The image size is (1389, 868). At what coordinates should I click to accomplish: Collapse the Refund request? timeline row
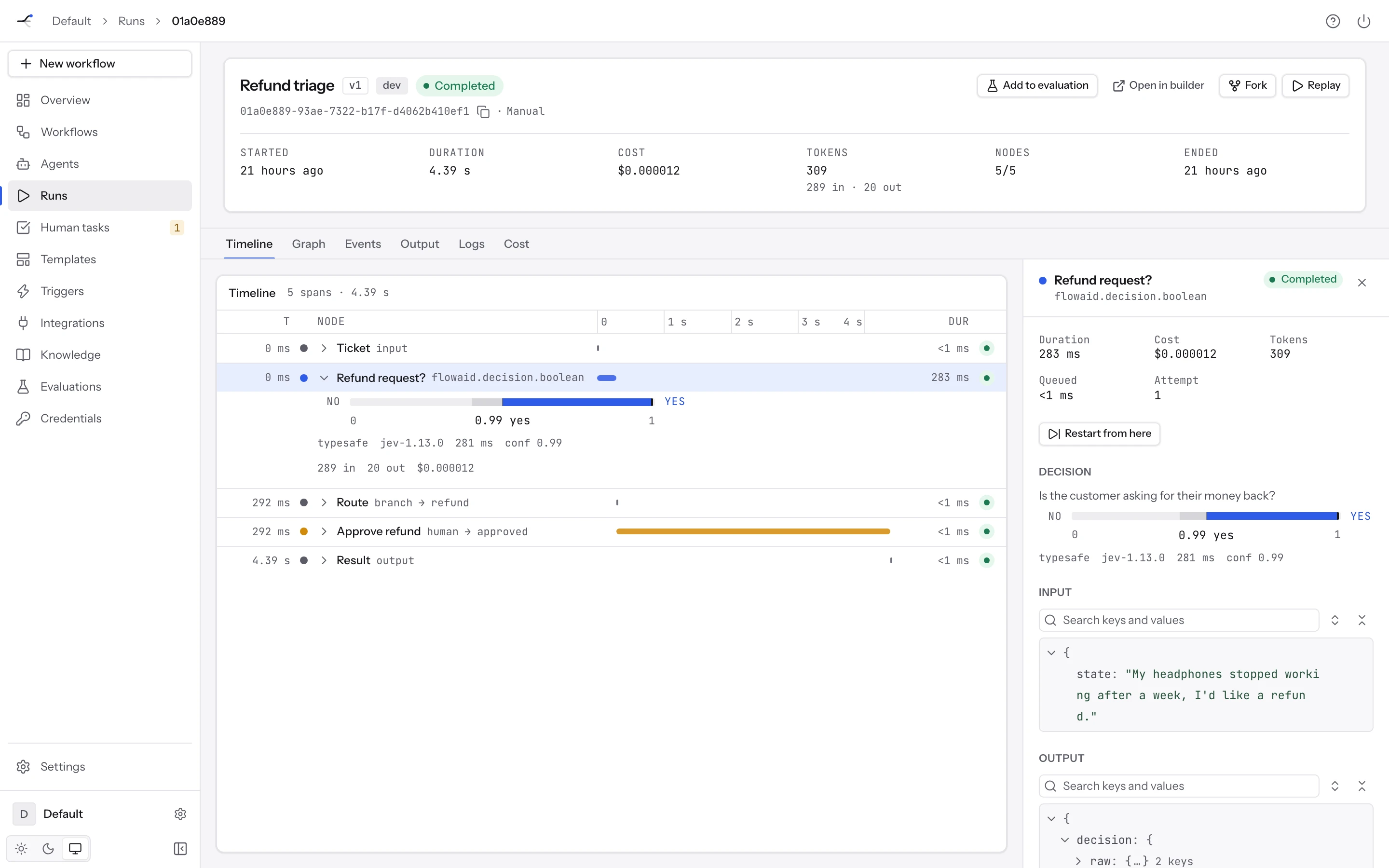[324, 378]
